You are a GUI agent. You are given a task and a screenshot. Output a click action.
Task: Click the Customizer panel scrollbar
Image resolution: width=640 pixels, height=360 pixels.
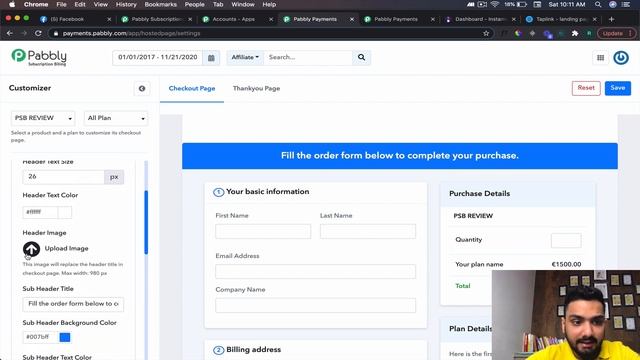point(146,222)
